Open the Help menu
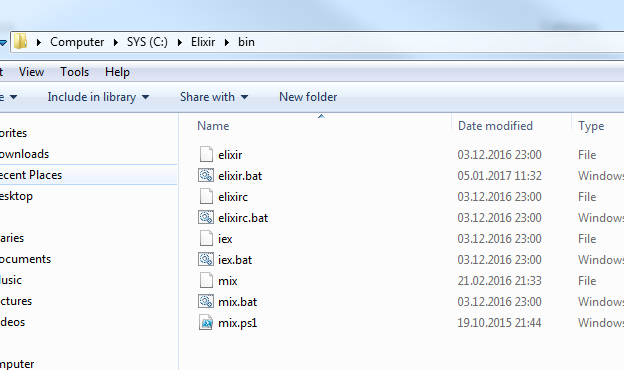Image resolution: width=624 pixels, height=370 pixels. [117, 72]
